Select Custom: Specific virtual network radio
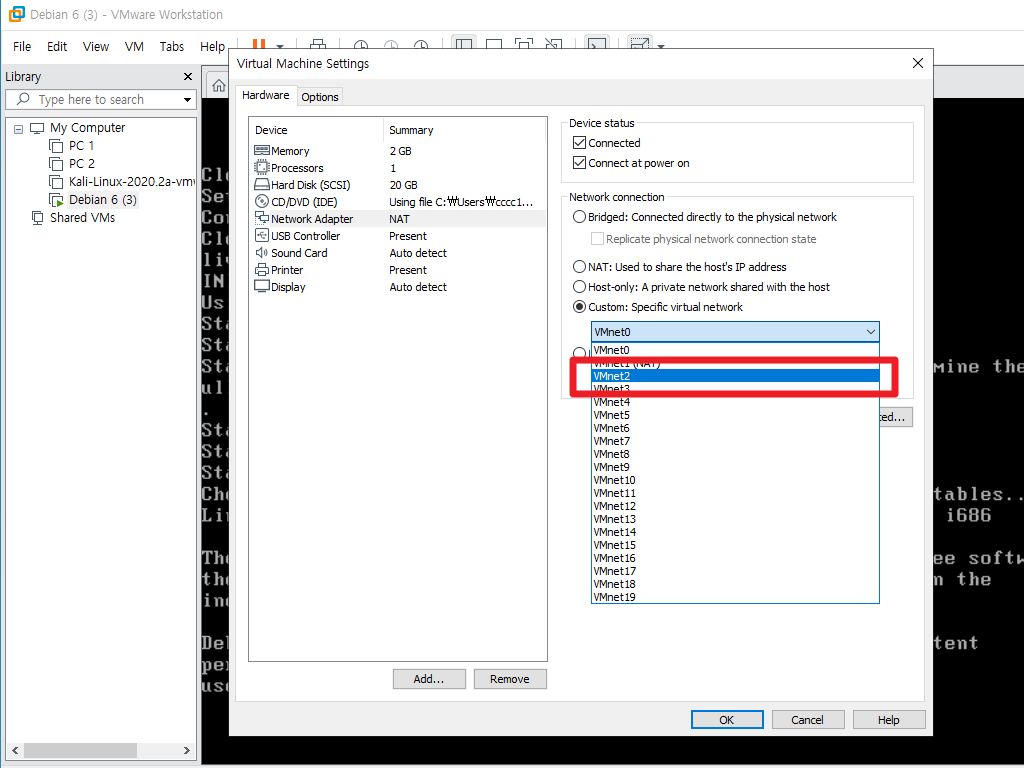This screenshot has height=768, width=1024. tap(579, 306)
